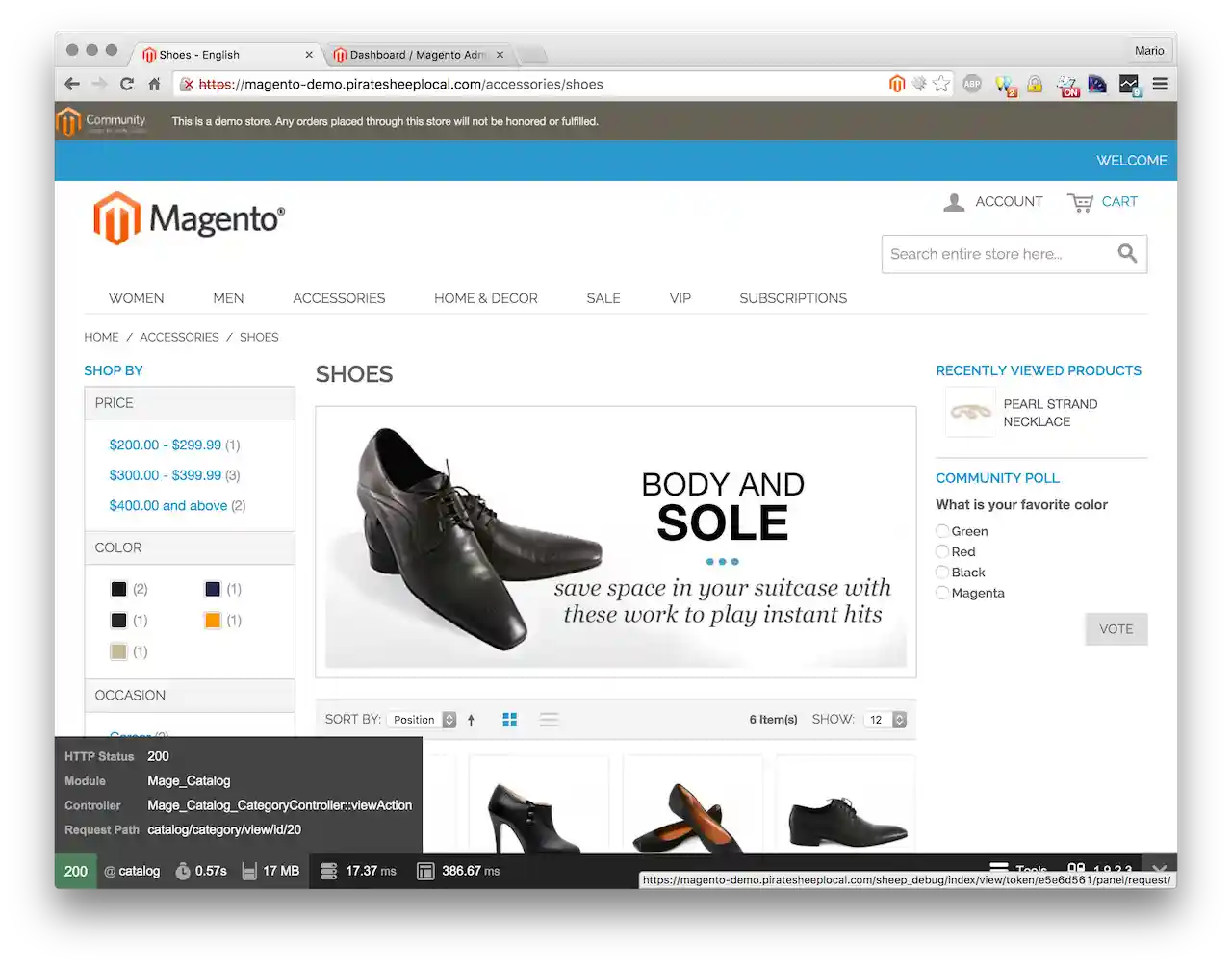Click the search magnifier icon
Screen dimensions: 1232x967
click(1127, 254)
